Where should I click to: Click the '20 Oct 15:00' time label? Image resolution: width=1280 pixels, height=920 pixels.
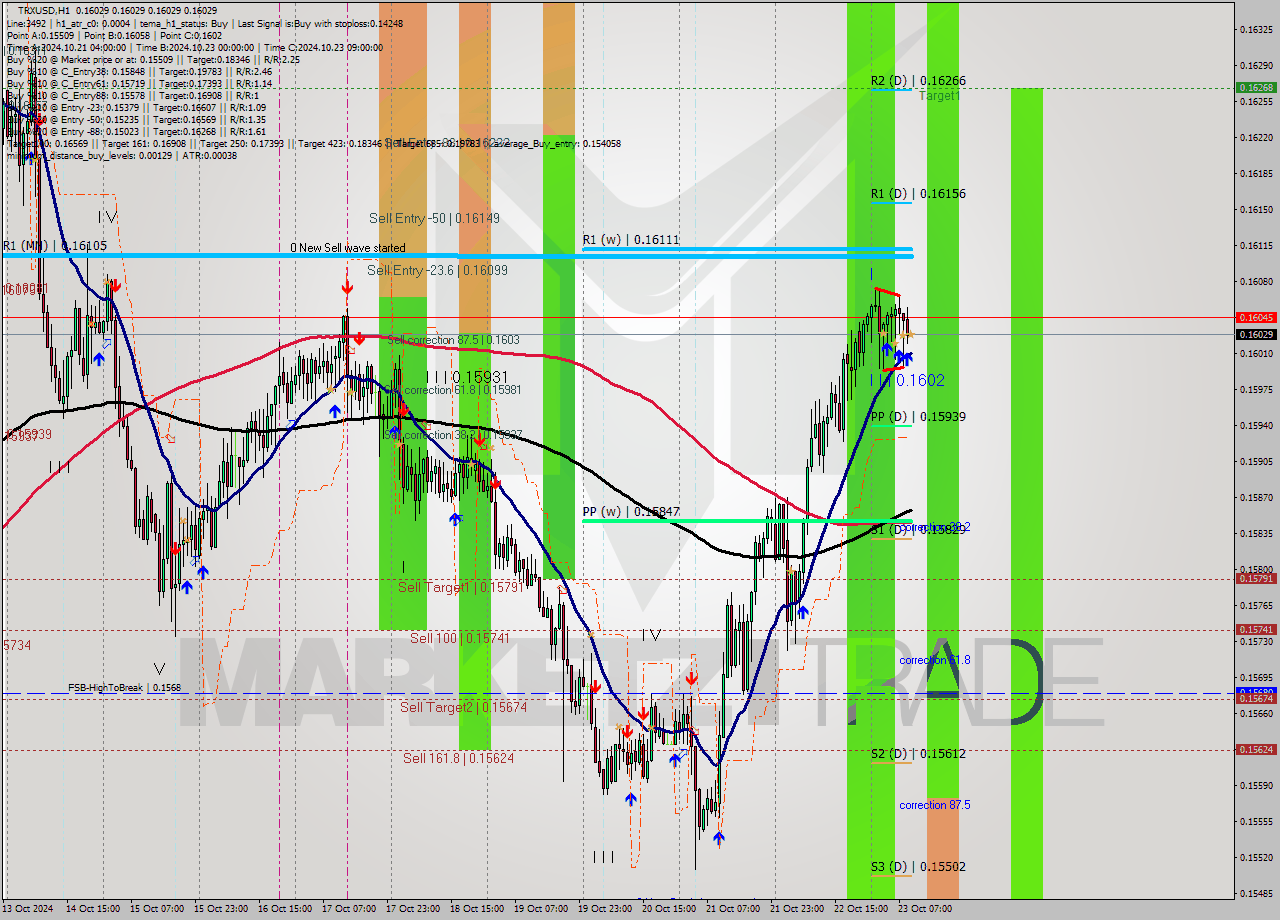coord(669,909)
